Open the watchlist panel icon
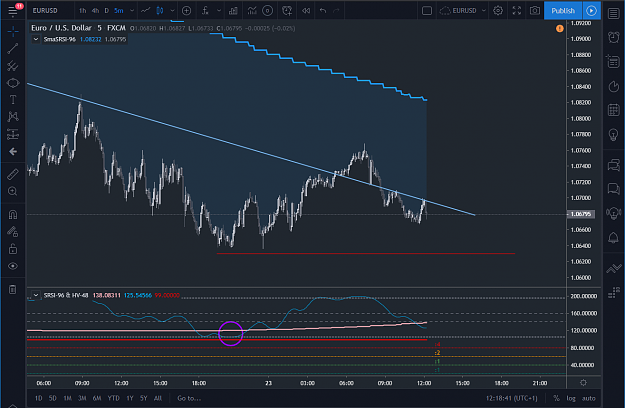The image size is (625, 408). [613, 14]
